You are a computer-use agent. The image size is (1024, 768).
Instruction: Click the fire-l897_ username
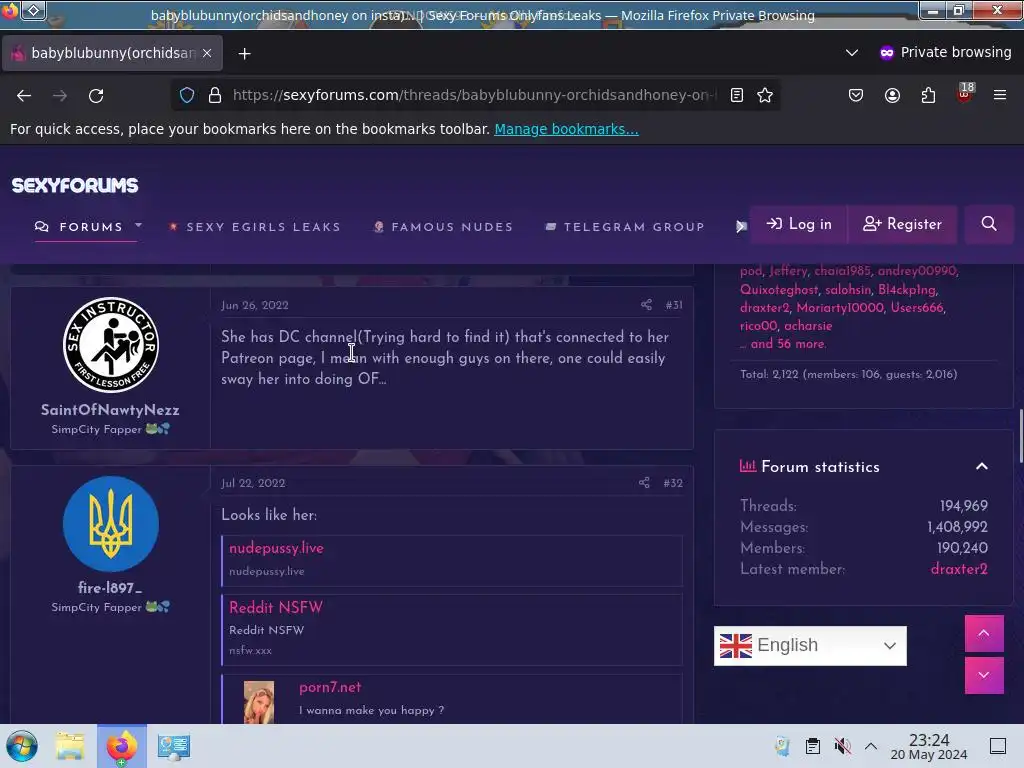click(x=110, y=588)
